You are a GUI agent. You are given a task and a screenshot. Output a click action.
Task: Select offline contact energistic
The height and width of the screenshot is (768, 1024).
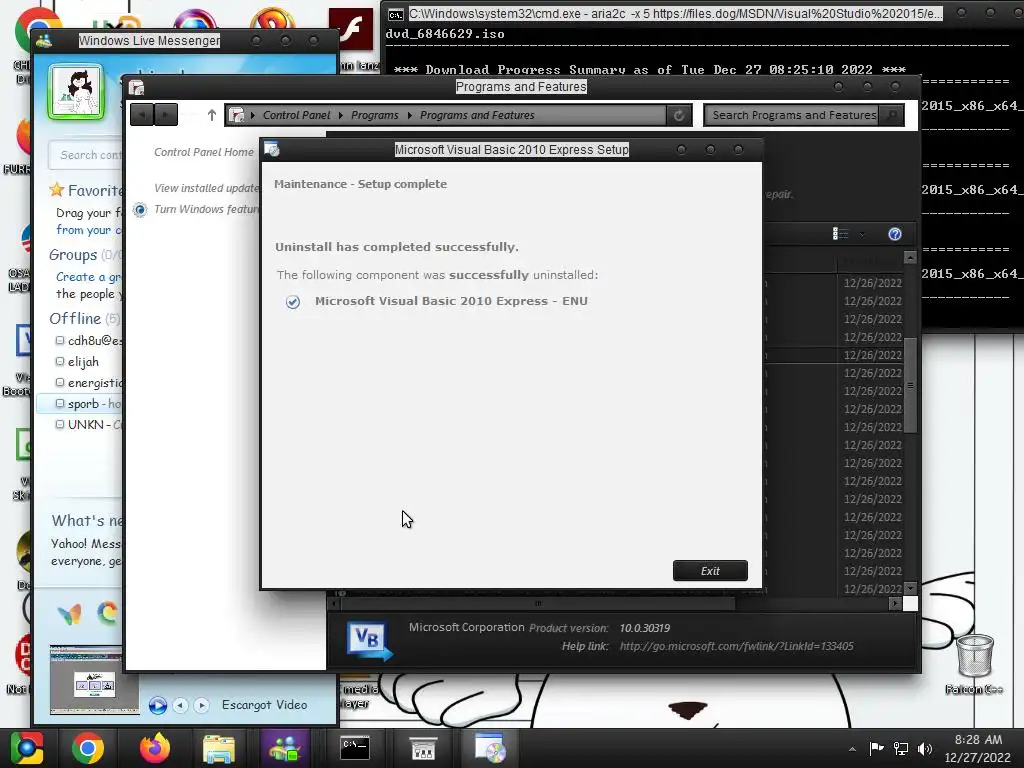(x=89, y=383)
